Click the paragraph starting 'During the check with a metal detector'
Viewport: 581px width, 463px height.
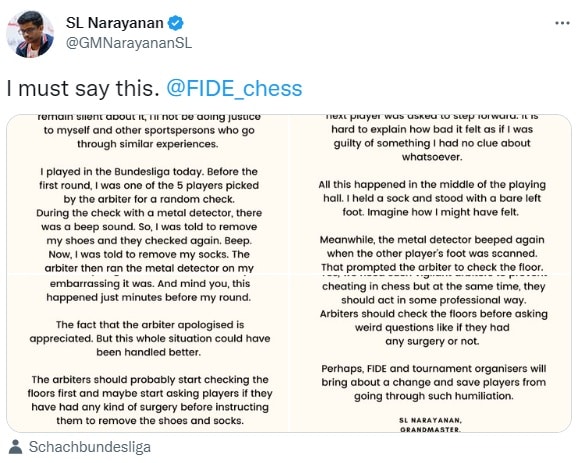pos(149,240)
